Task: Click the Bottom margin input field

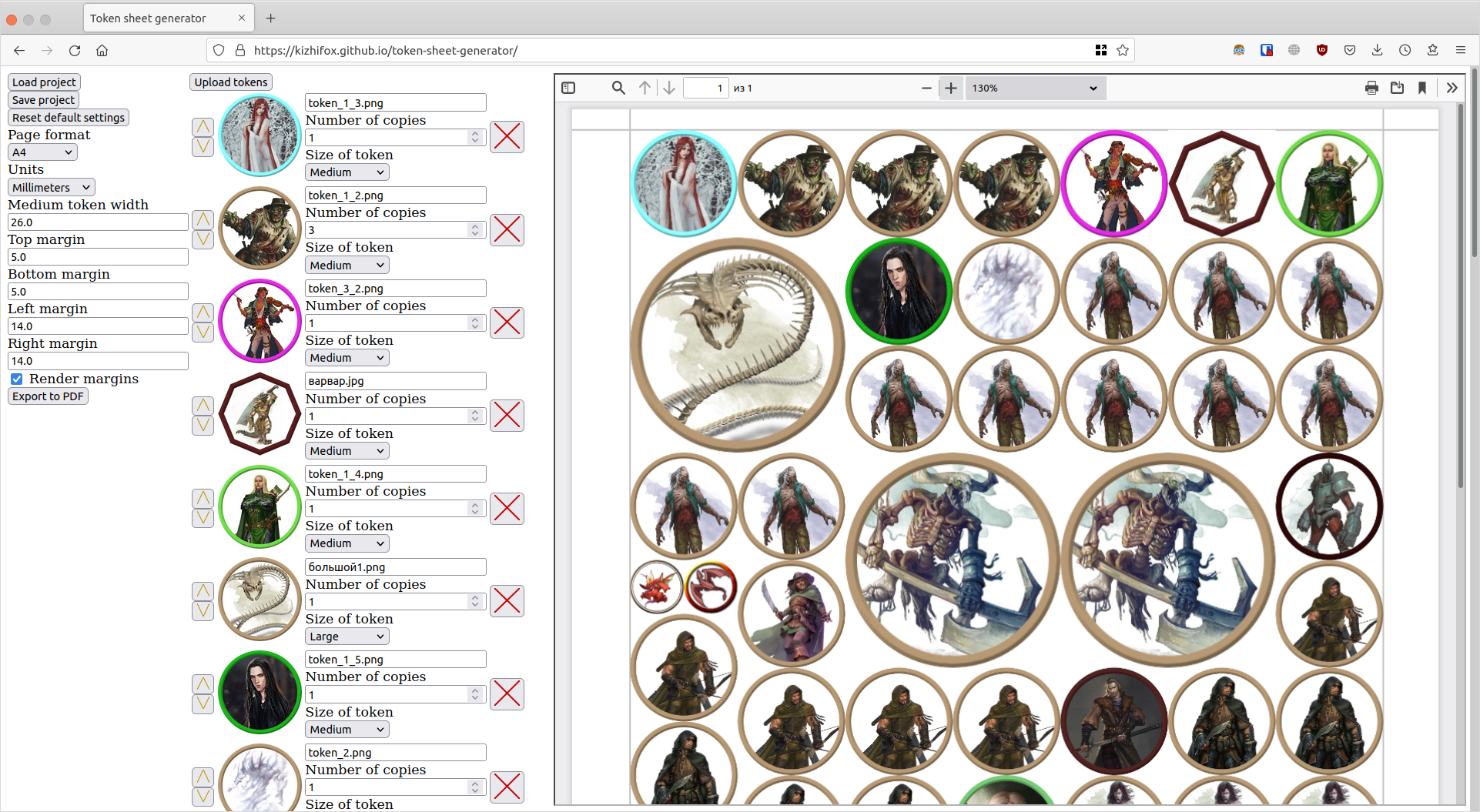Action: [x=98, y=292]
